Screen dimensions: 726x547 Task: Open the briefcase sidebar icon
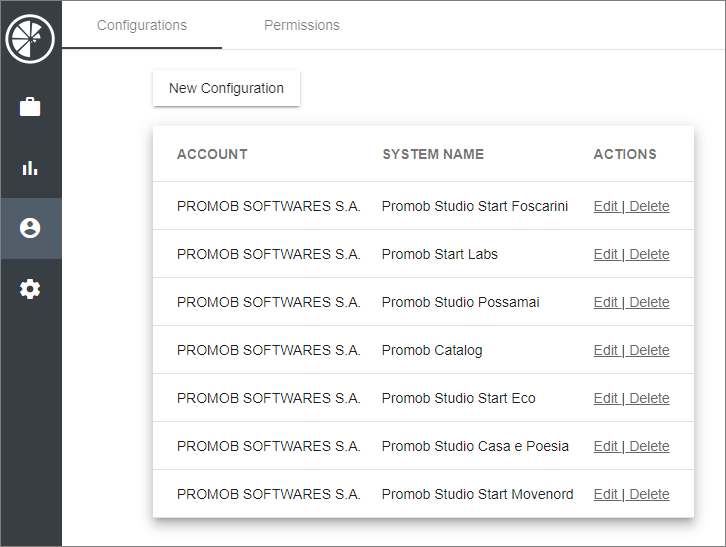tap(30, 107)
